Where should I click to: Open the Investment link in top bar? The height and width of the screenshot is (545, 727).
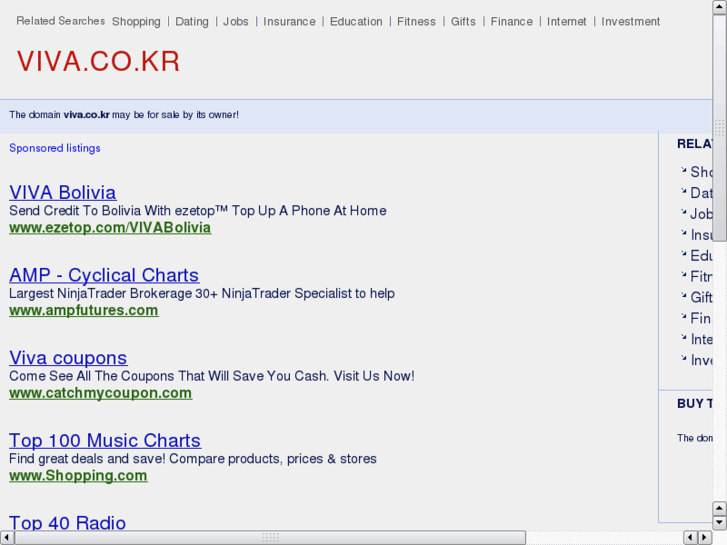pos(631,22)
